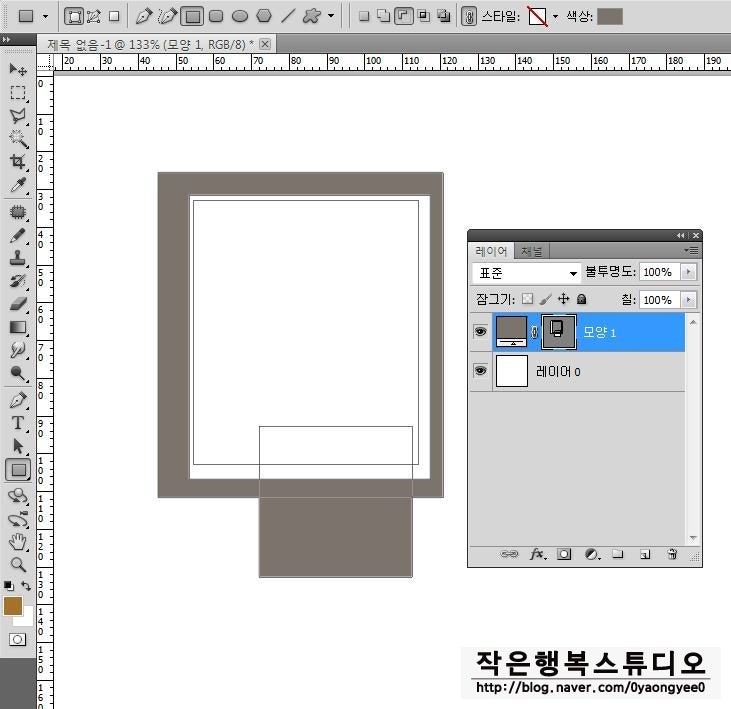Screen dimensions: 731x709
Task: Select the Magic Wand tool
Action: 18,138
